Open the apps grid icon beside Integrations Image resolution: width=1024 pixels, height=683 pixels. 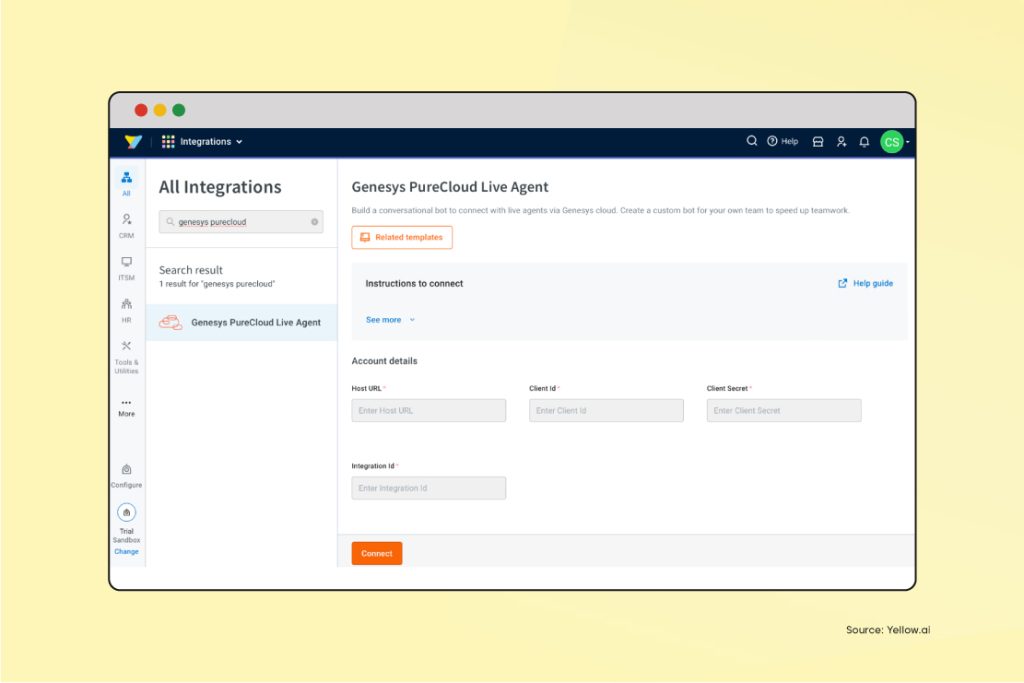click(168, 142)
